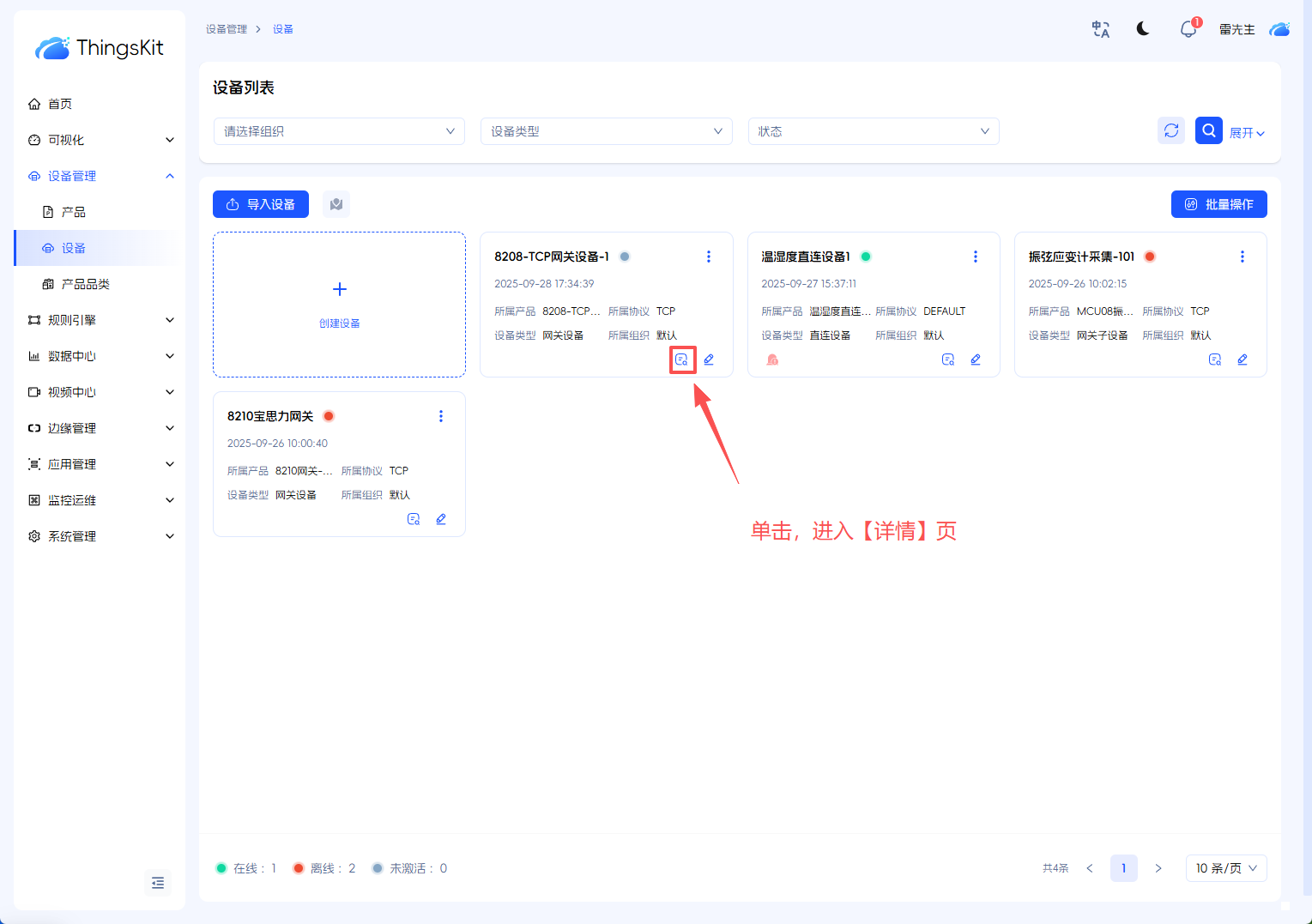Viewport: 1312px width, 924px height.
Task: Click the 创建设备 card
Action: [339, 305]
